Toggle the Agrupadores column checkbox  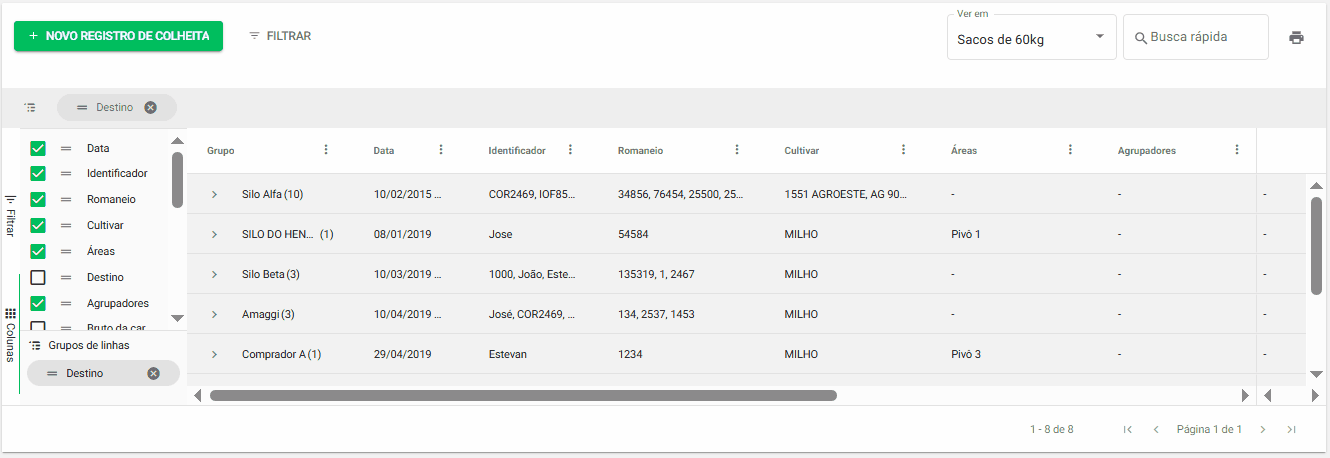[x=38, y=304]
